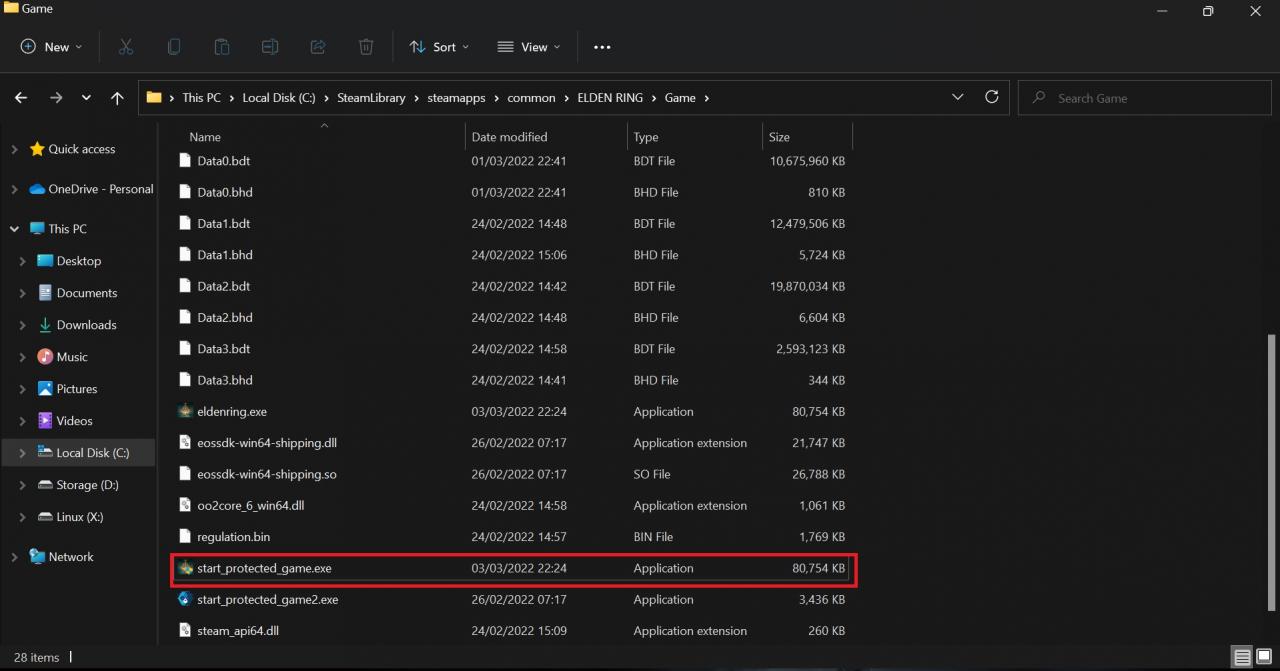Click the Copy icon in toolbar

(174, 47)
